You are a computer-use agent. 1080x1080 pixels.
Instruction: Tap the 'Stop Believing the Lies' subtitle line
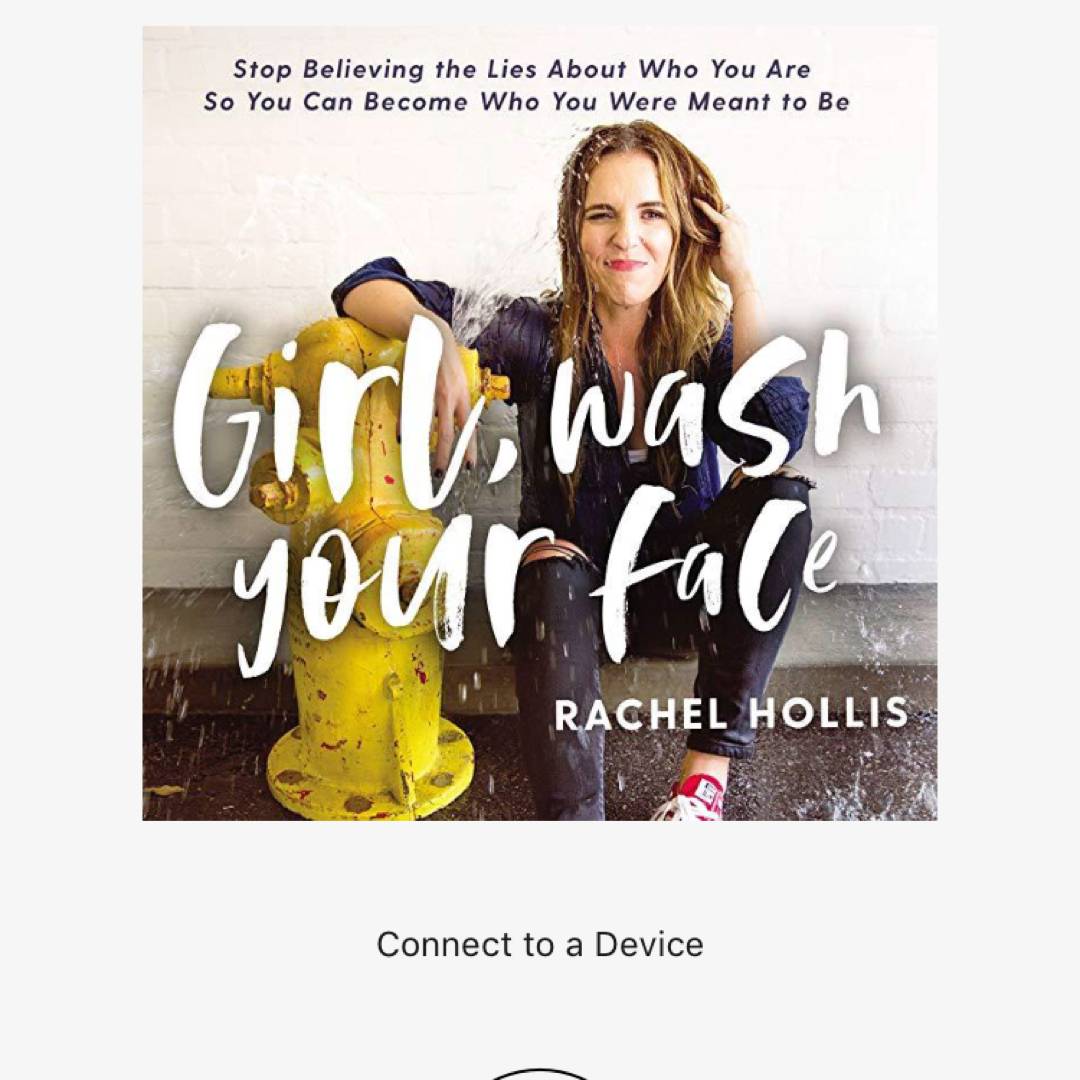point(522,69)
